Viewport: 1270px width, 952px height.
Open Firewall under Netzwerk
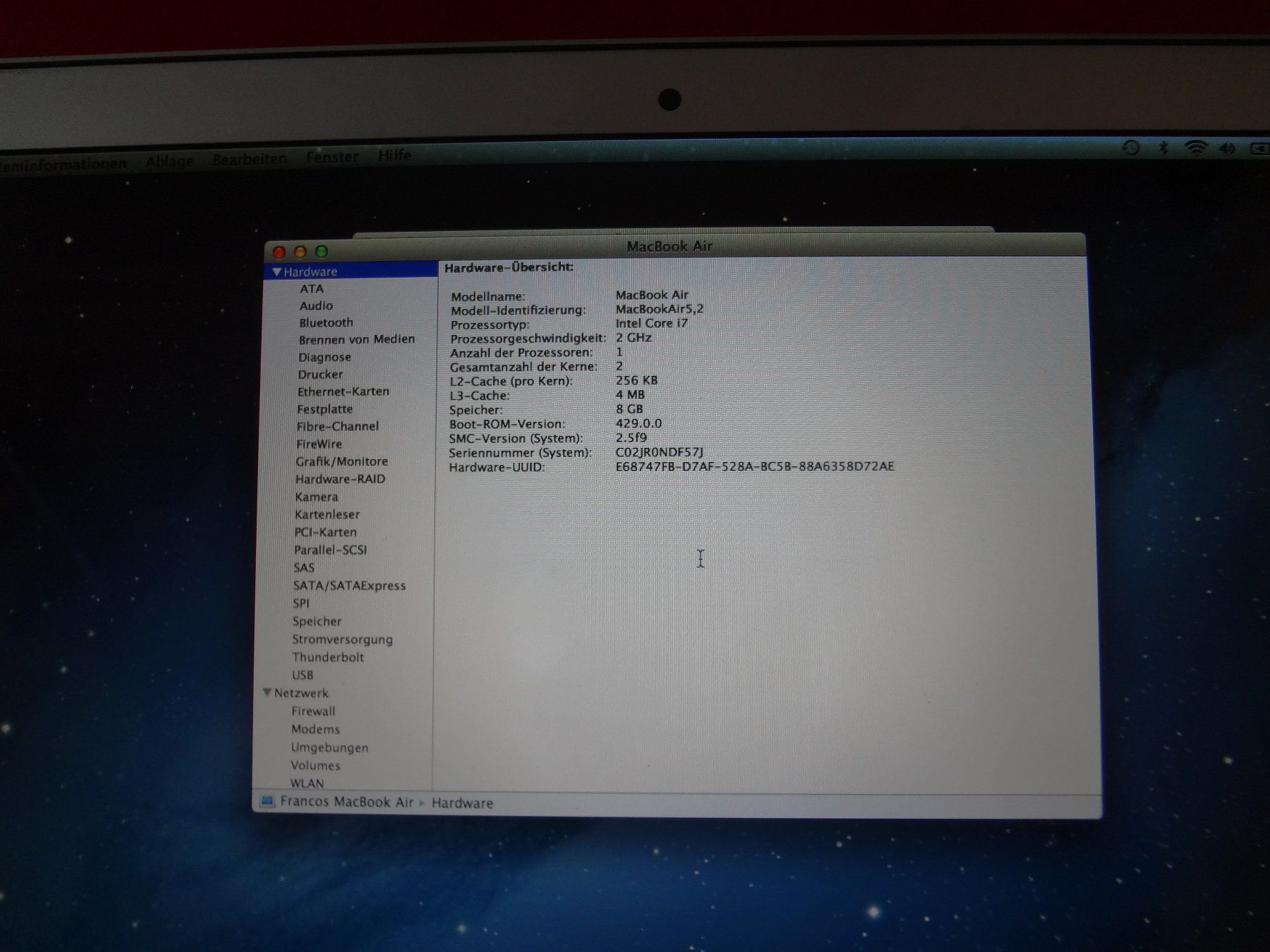[313, 711]
